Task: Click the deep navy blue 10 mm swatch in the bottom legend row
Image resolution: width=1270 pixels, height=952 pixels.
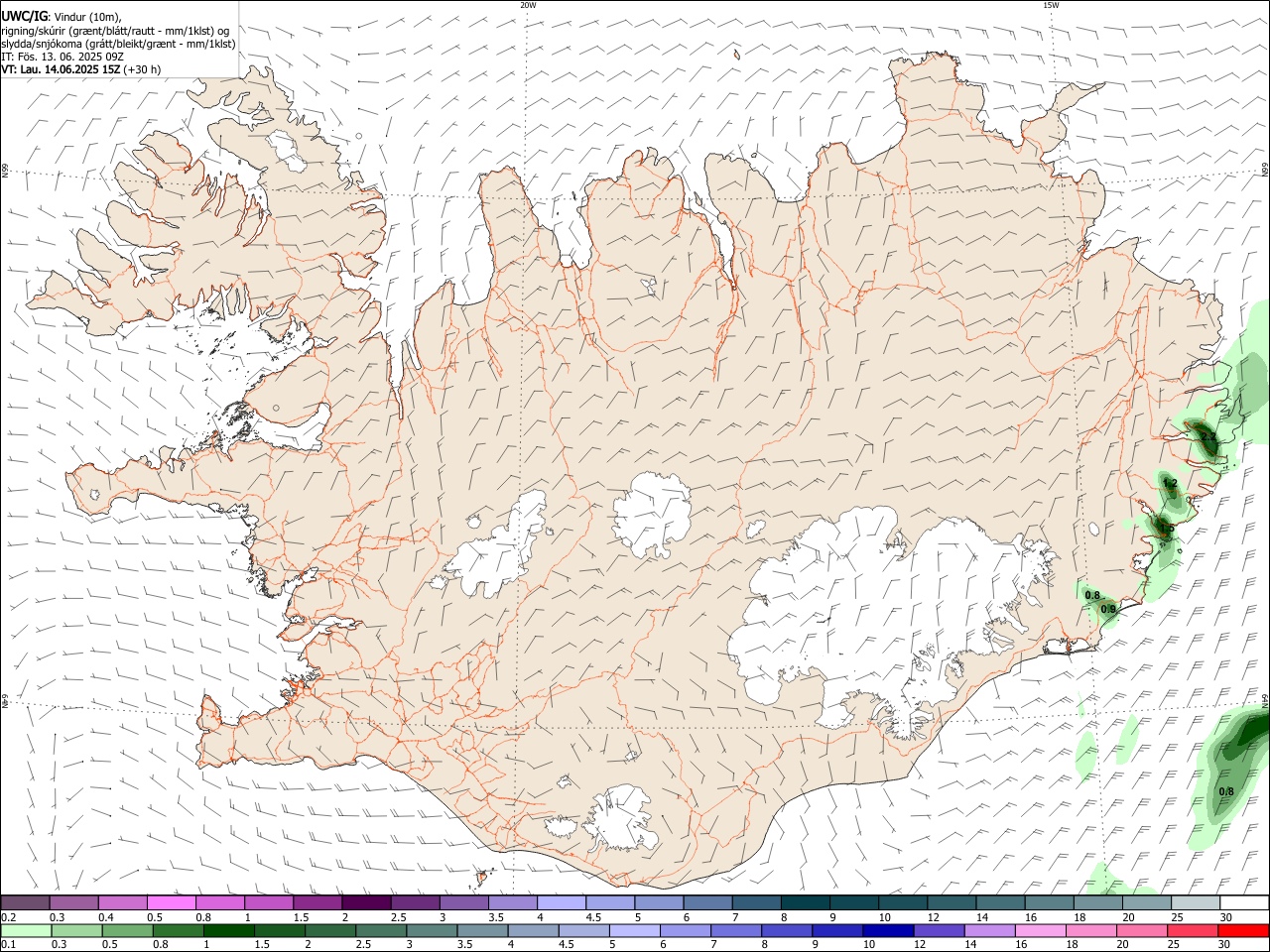Action: point(888,930)
